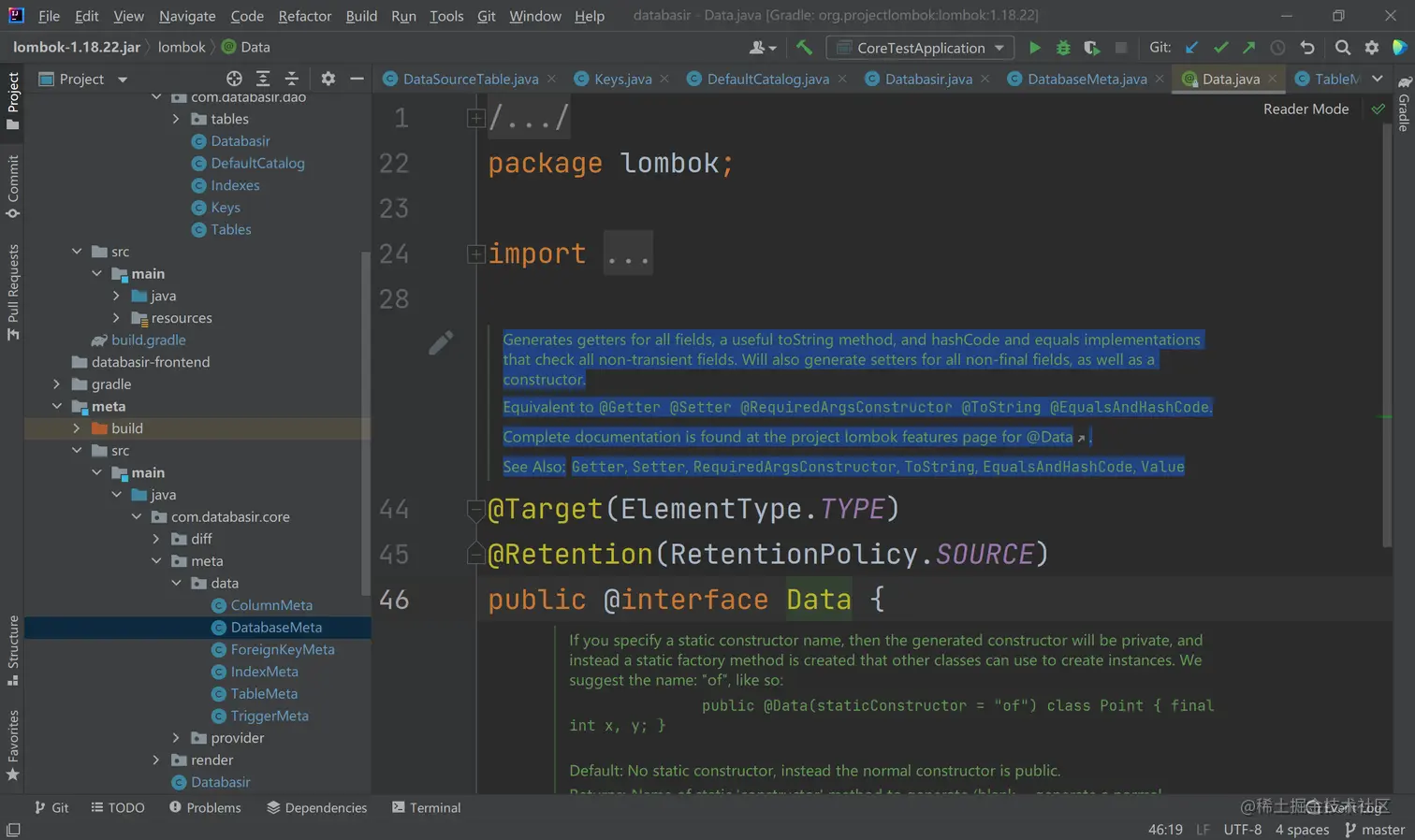Click the select opened file target icon
The width and height of the screenshot is (1415, 840).
click(x=234, y=80)
